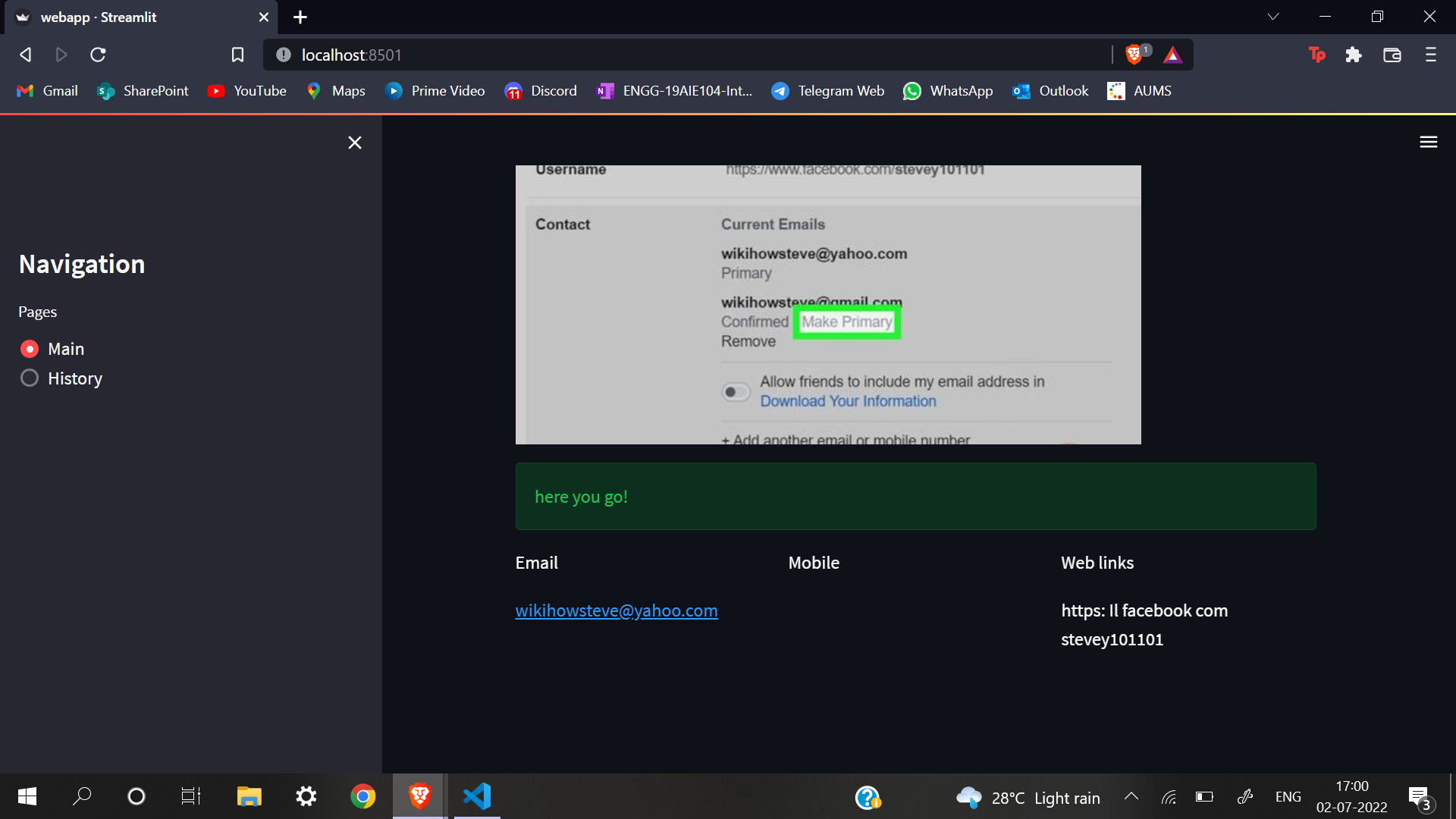Click the red Tp extension icon
The image size is (1456, 819).
(x=1317, y=55)
